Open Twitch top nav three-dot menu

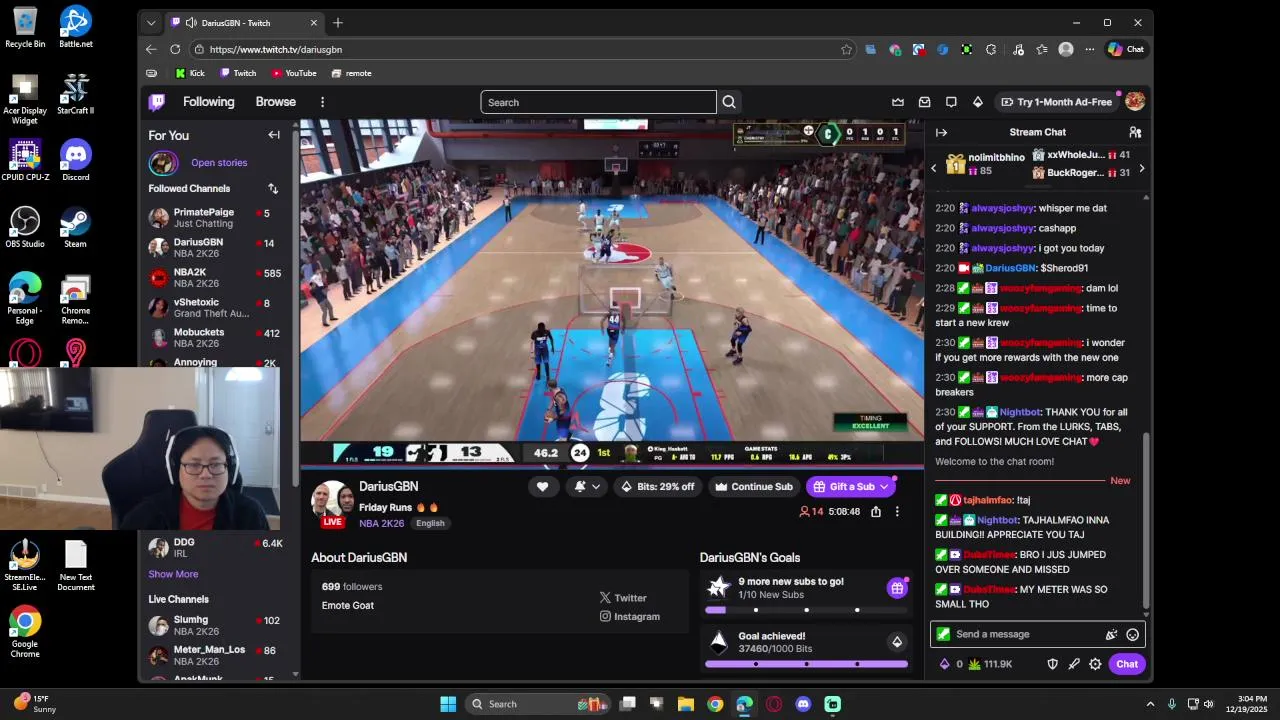[322, 102]
